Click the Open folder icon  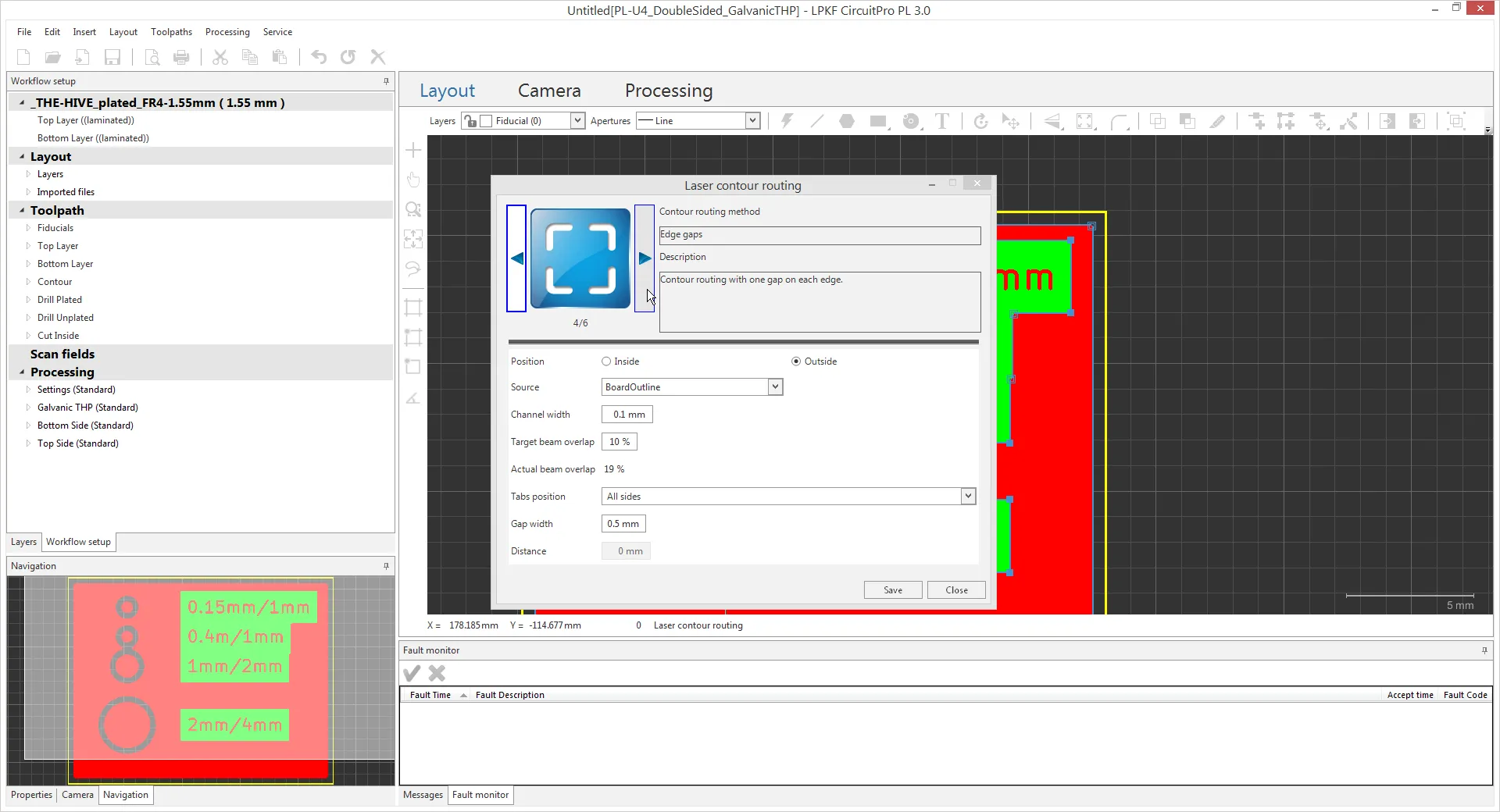click(x=53, y=57)
